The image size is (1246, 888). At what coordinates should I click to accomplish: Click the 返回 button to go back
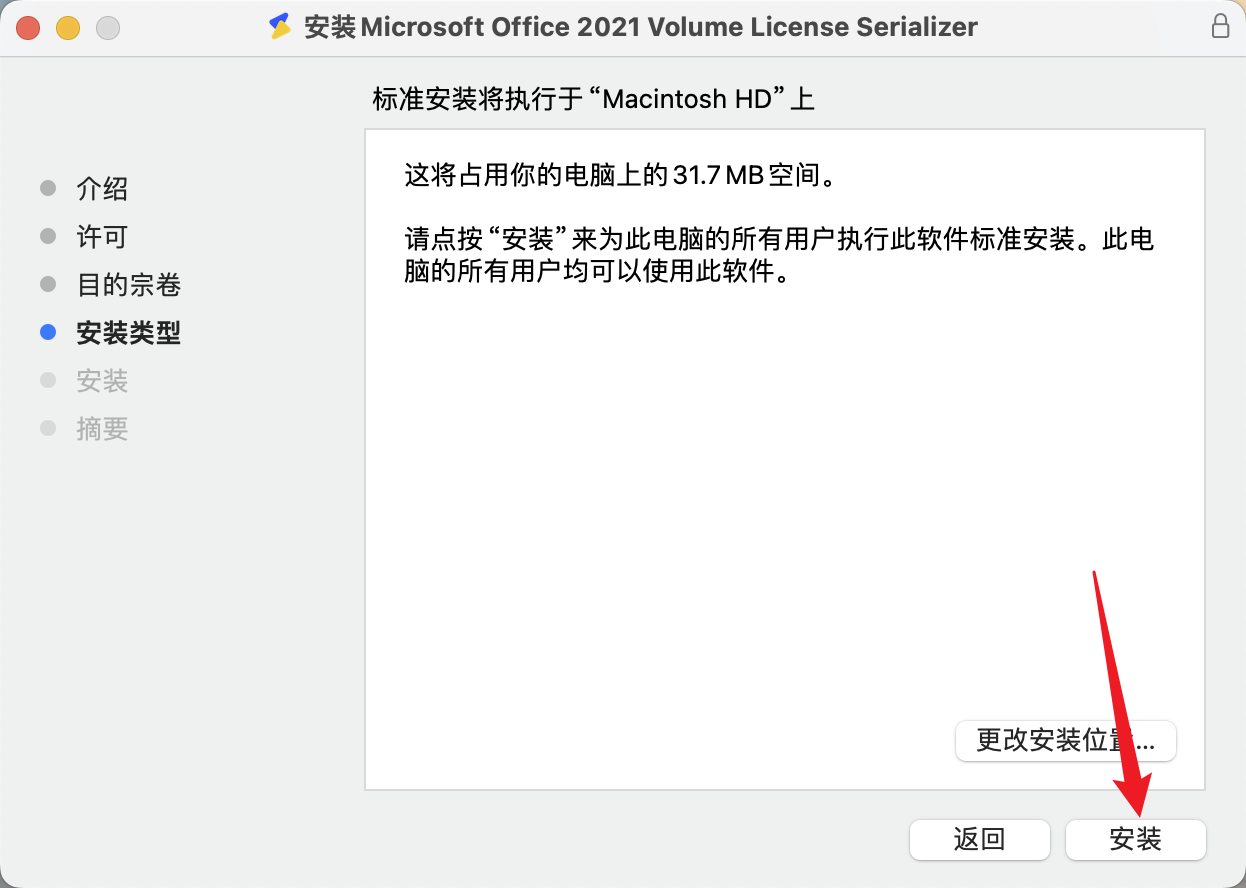[980, 839]
